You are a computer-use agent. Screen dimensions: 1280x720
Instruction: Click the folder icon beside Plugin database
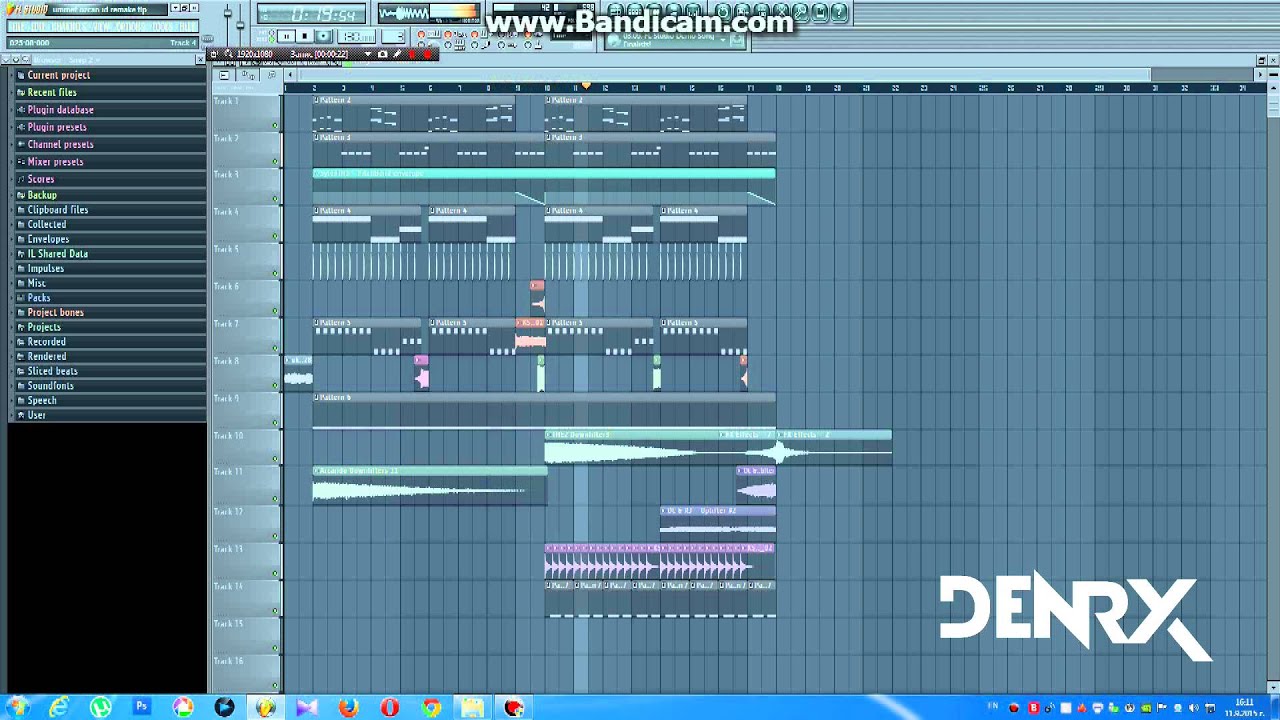tap(20, 110)
